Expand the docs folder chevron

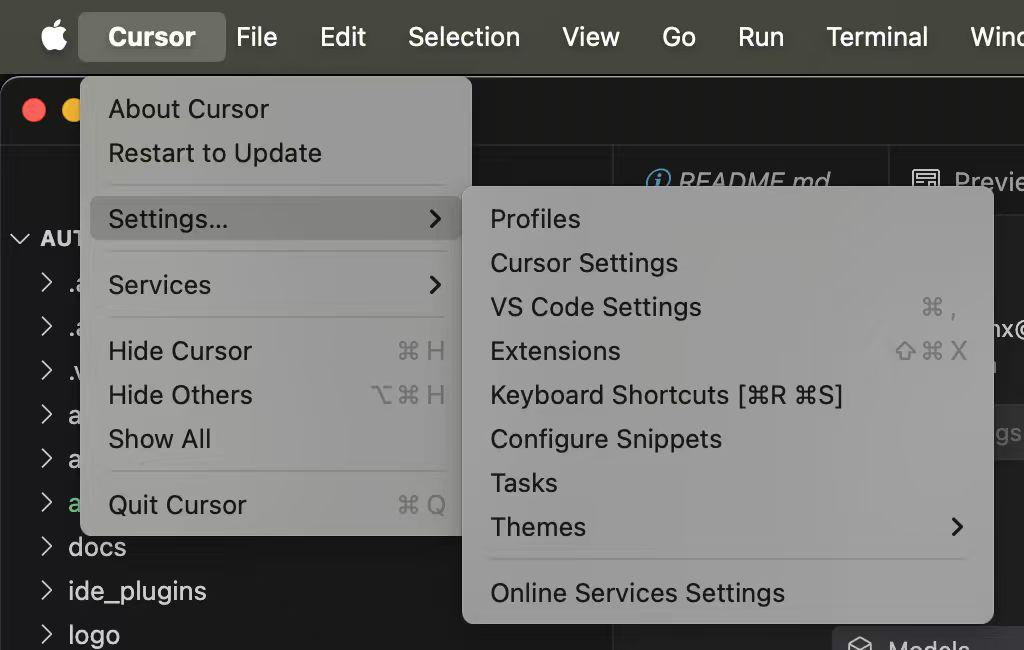46,547
